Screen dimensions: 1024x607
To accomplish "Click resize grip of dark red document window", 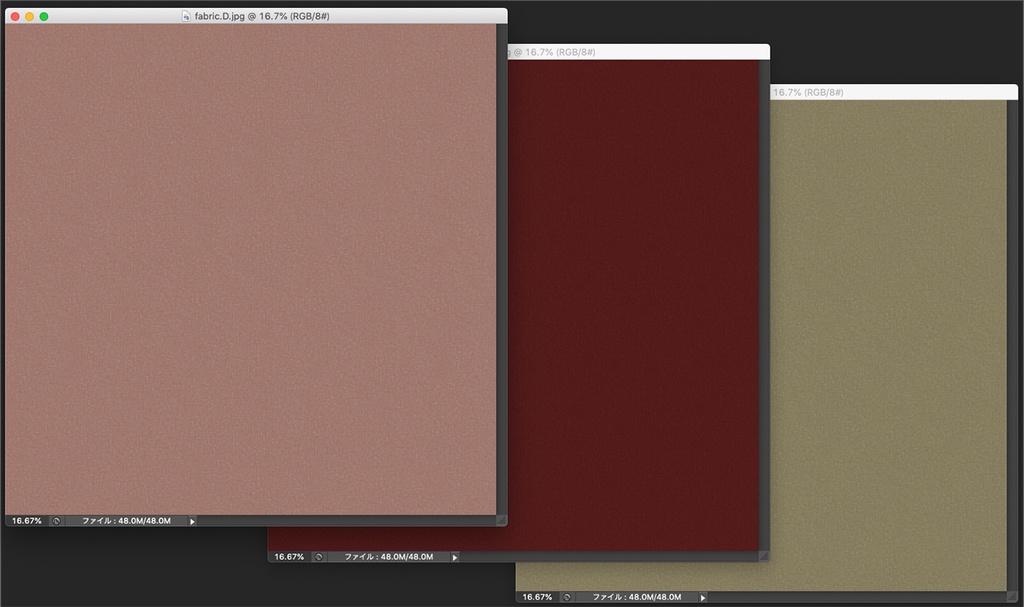I will pyautogui.click(x=764, y=556).
